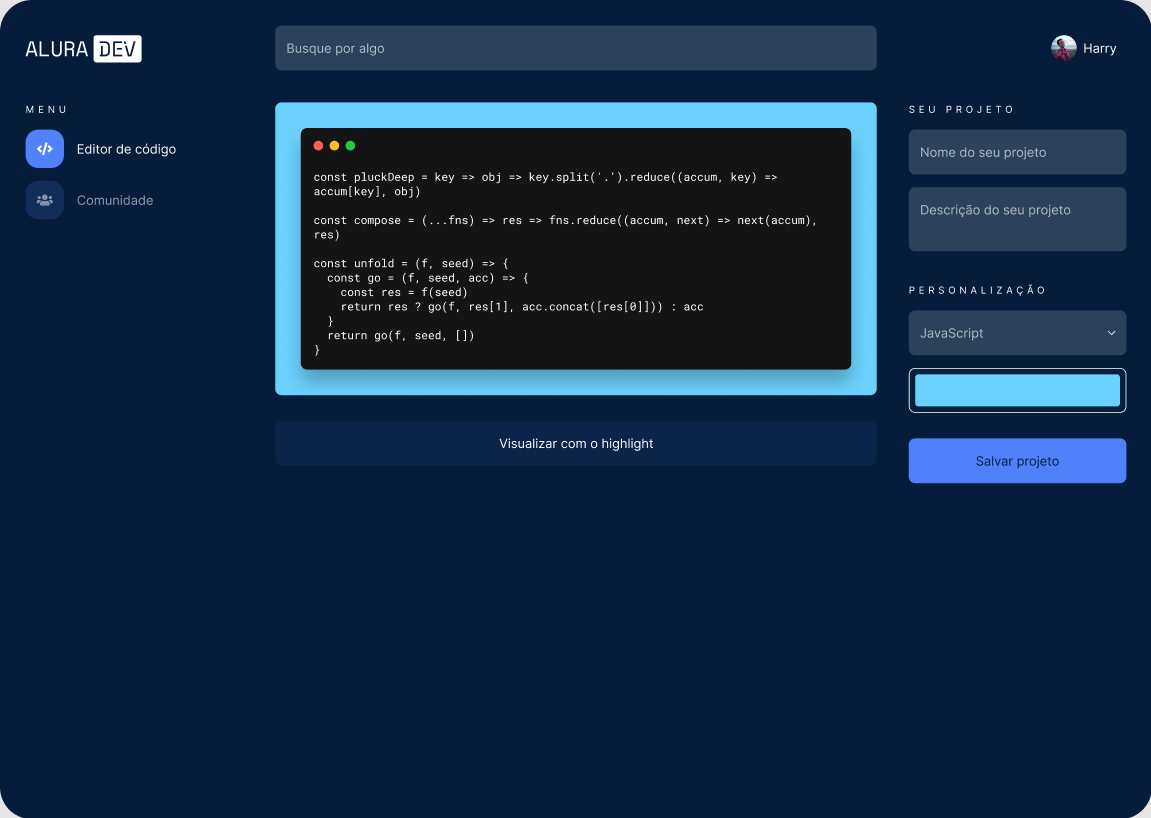Click the code line const unfold
The image size is (1151, 818).
(x=411, y=264)
